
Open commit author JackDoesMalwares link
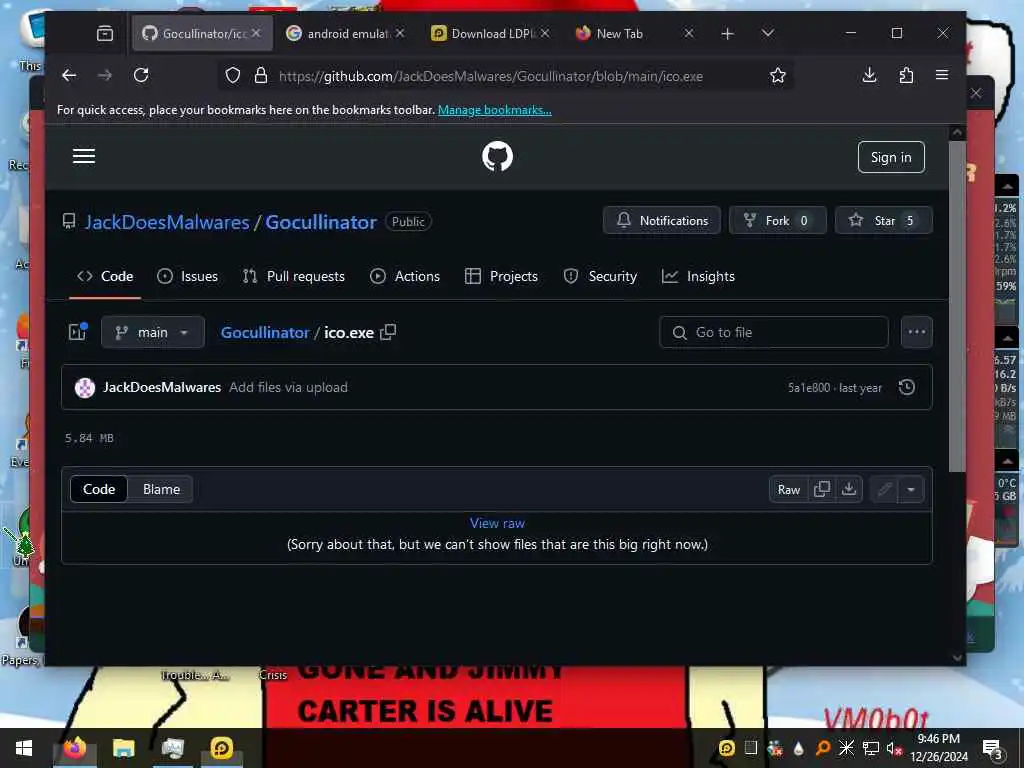tap(161, 387)
